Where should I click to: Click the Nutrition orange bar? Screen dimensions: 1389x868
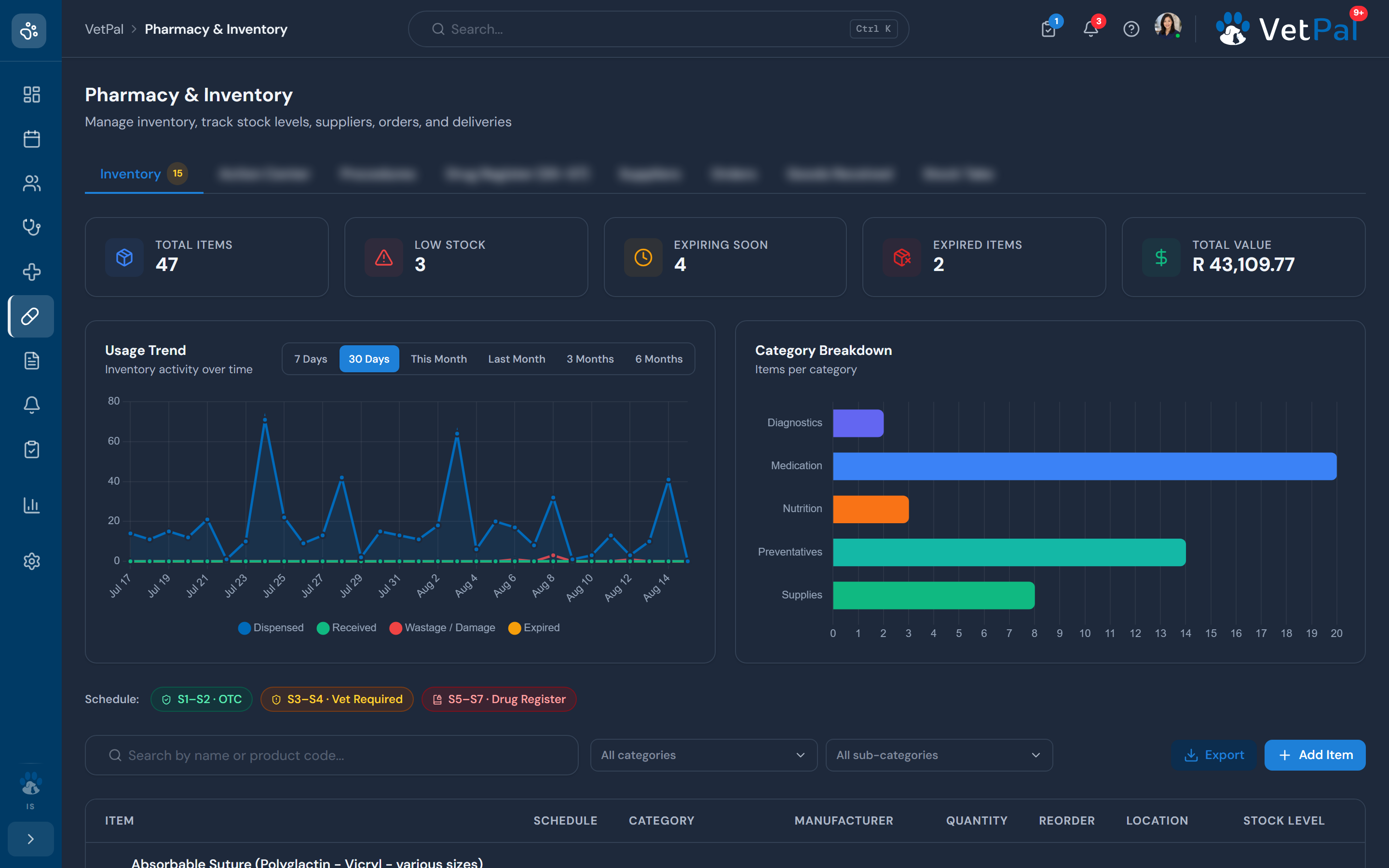[x=871, y=509]
